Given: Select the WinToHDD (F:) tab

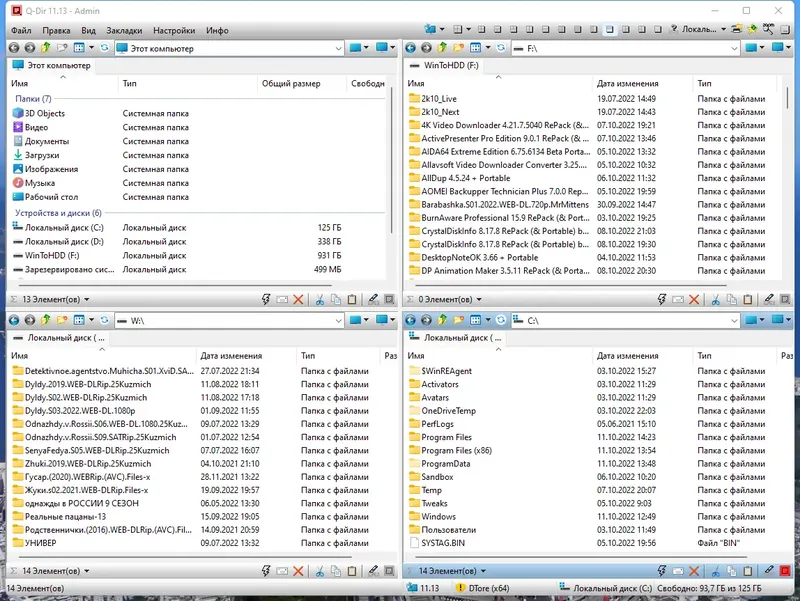Looking at the screenshot, I should (444, 65).
